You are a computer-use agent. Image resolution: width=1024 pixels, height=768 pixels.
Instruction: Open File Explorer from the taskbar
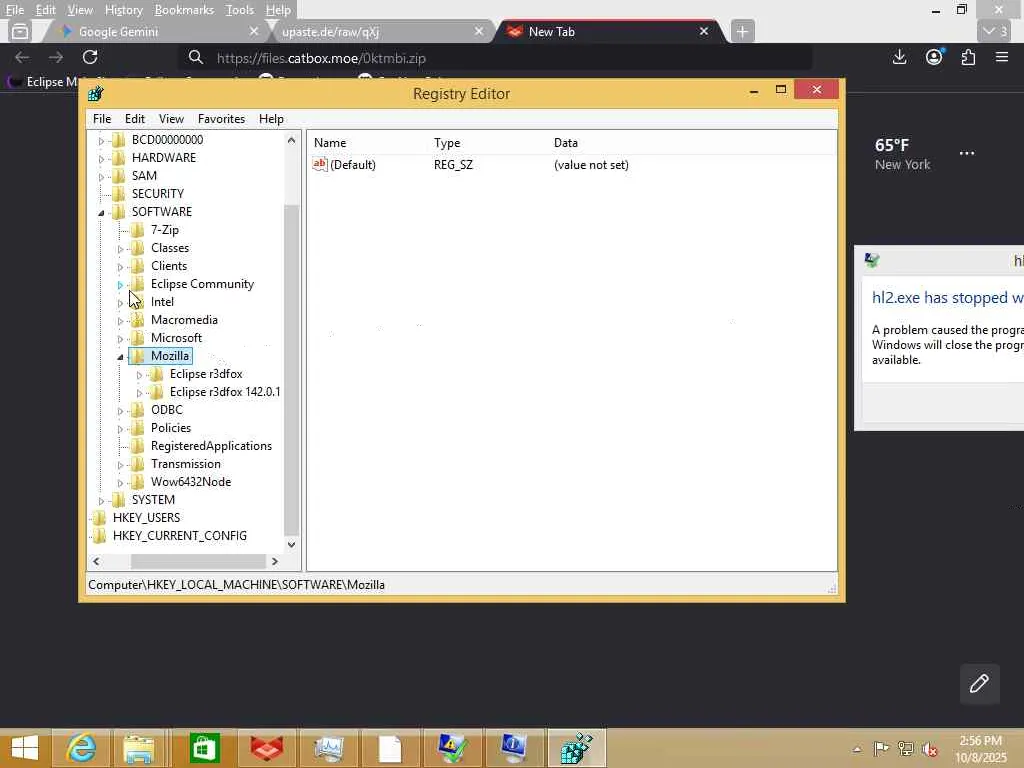(138, 748)
